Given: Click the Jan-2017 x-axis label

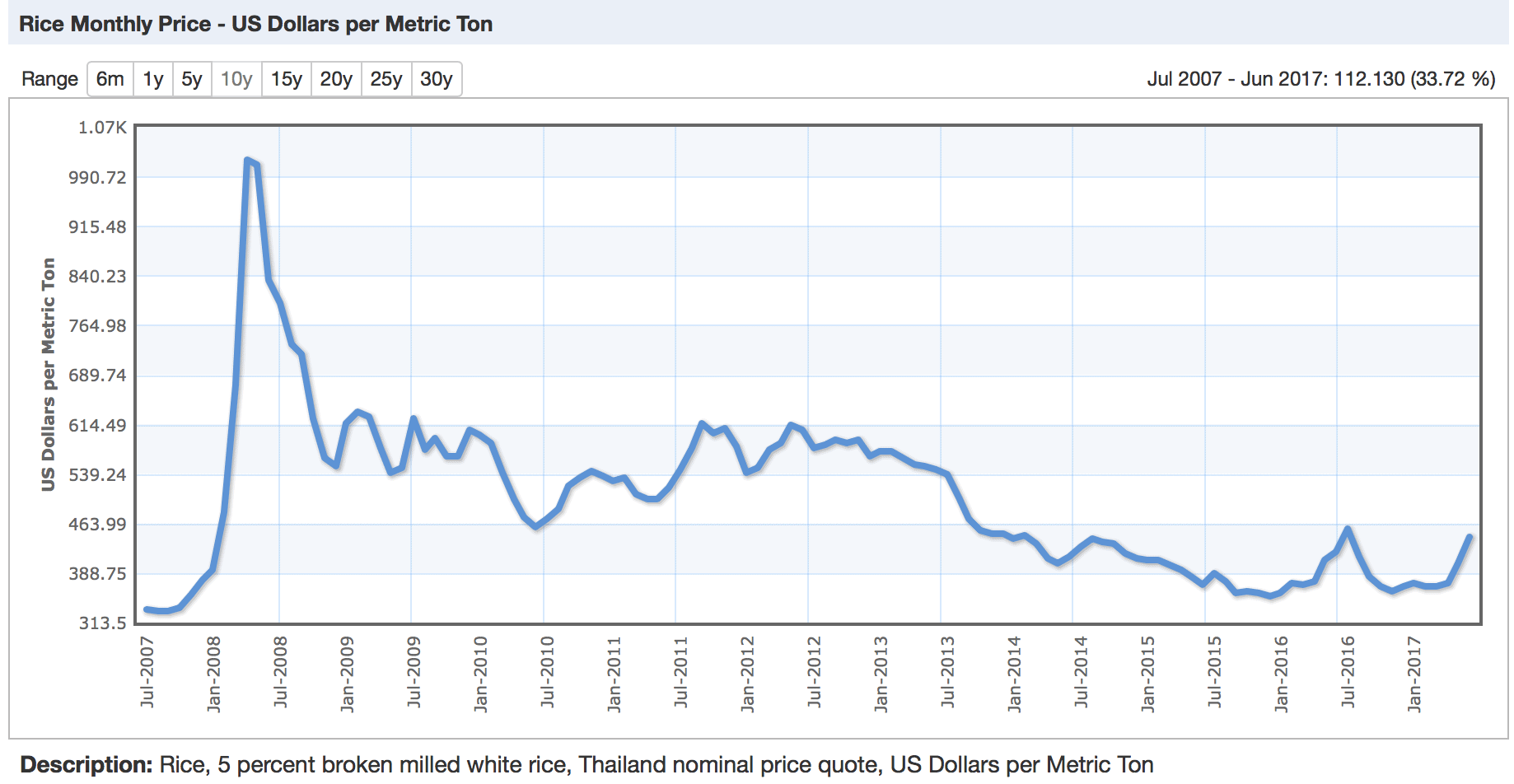Looking at the screenshot, I should pos(1414,673).
